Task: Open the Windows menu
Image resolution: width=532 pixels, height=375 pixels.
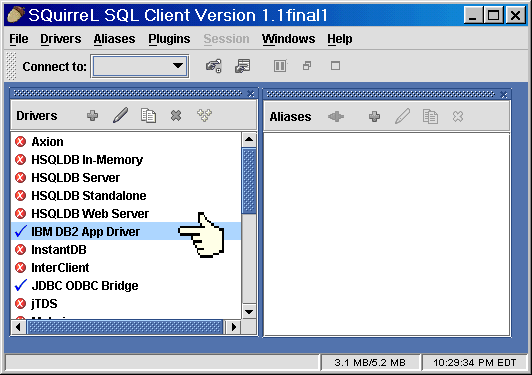Action: (288, 39)
